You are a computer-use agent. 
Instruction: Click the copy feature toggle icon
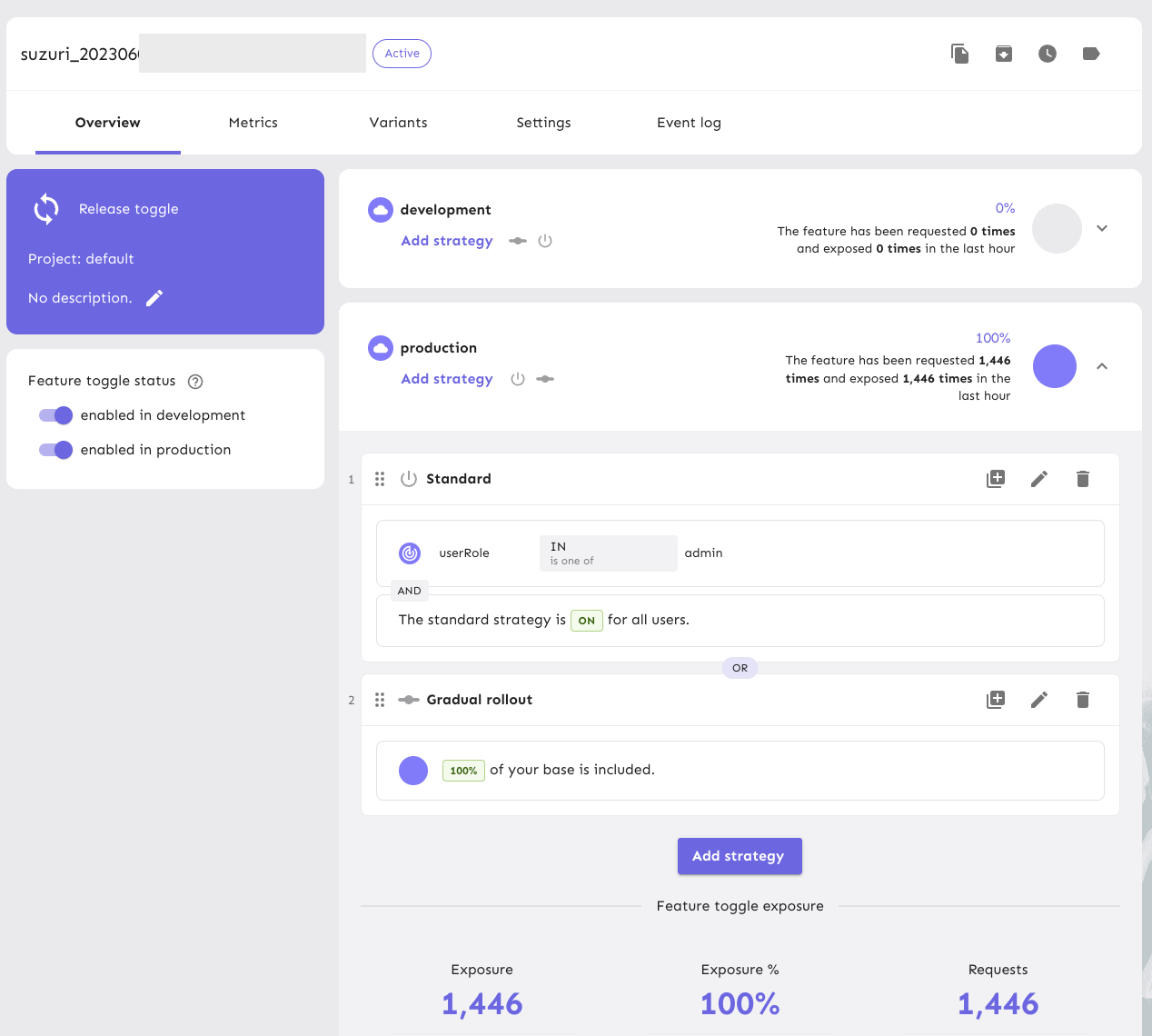point(959,54)
